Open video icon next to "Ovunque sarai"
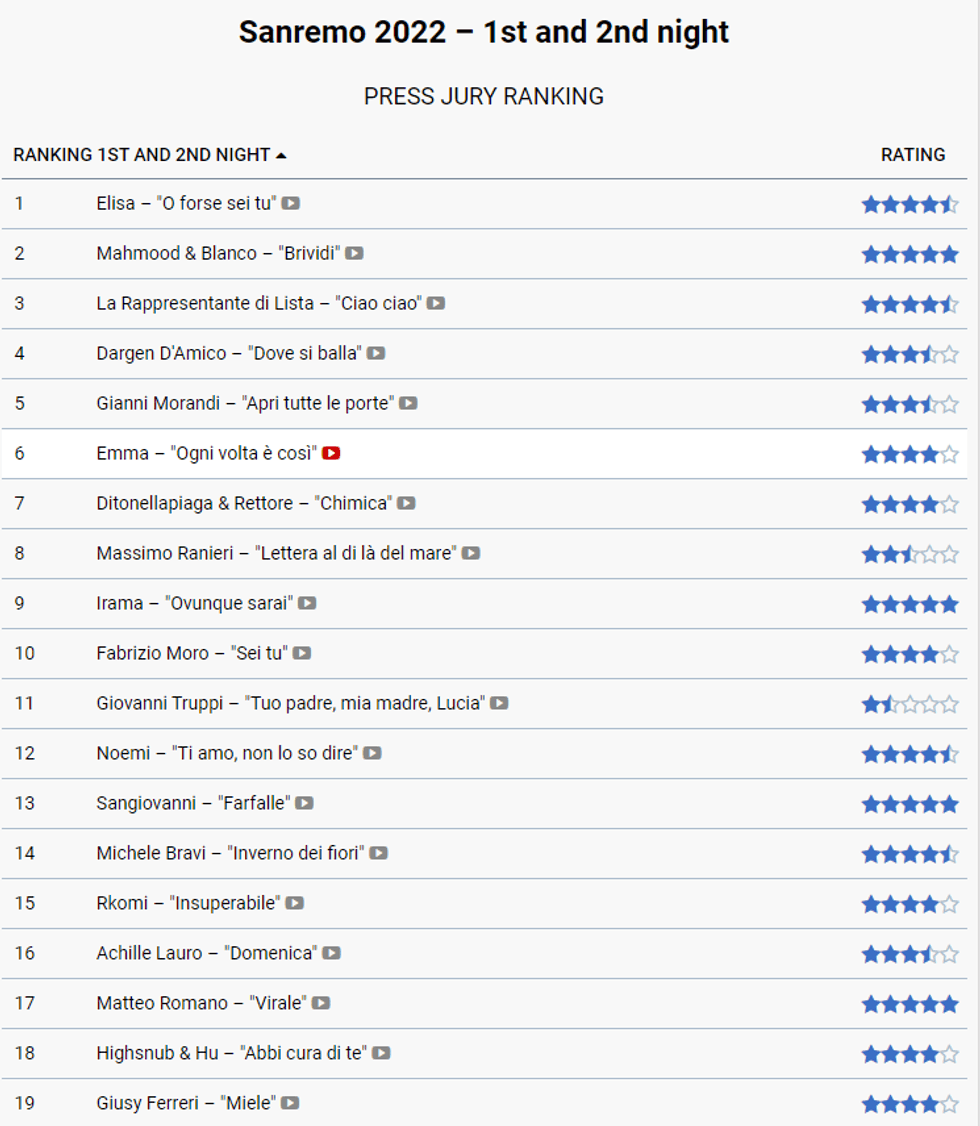 click(307, 603)
